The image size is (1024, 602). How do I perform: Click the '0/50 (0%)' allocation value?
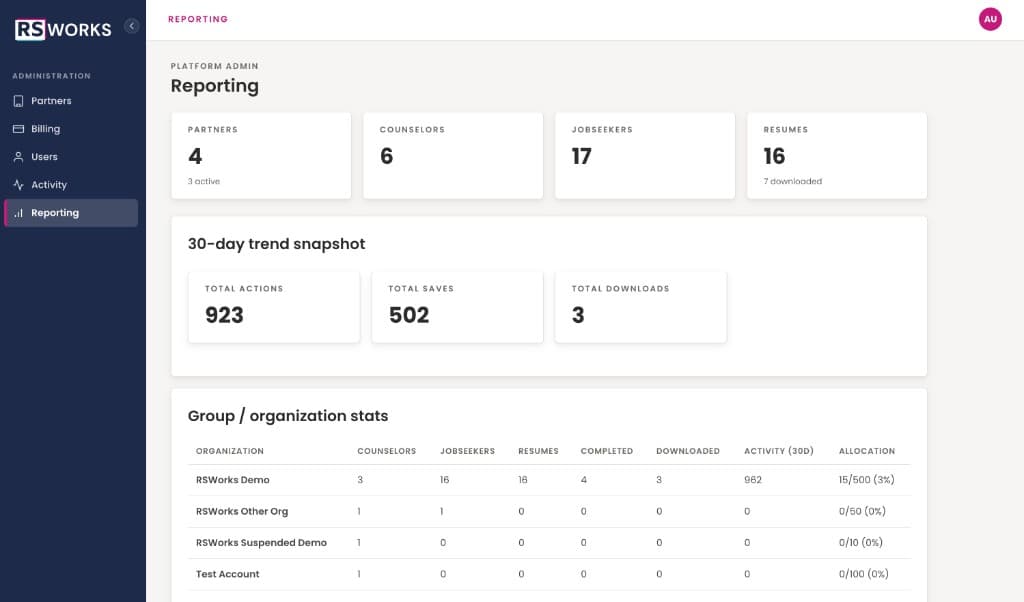coord(862,511)
